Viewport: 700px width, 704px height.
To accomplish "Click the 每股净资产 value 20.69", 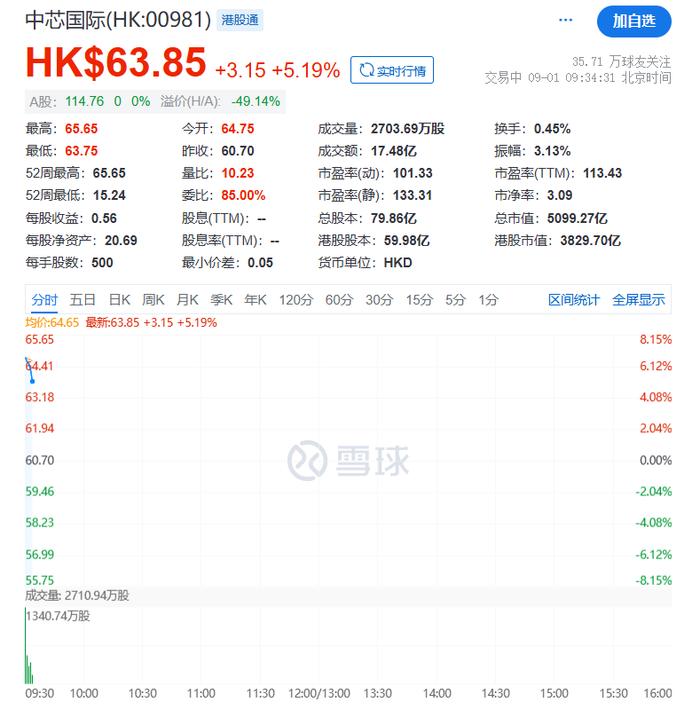I will [121, 241].
